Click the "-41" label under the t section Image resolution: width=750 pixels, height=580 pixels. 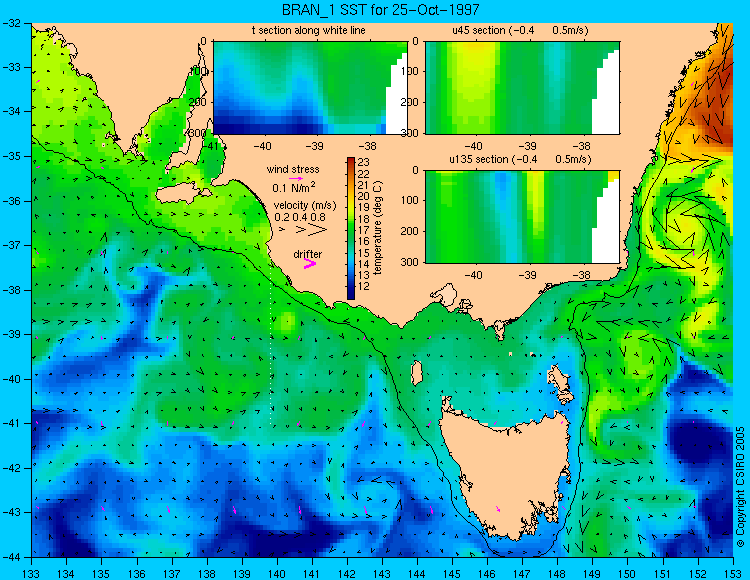click(x=208, y=146)
